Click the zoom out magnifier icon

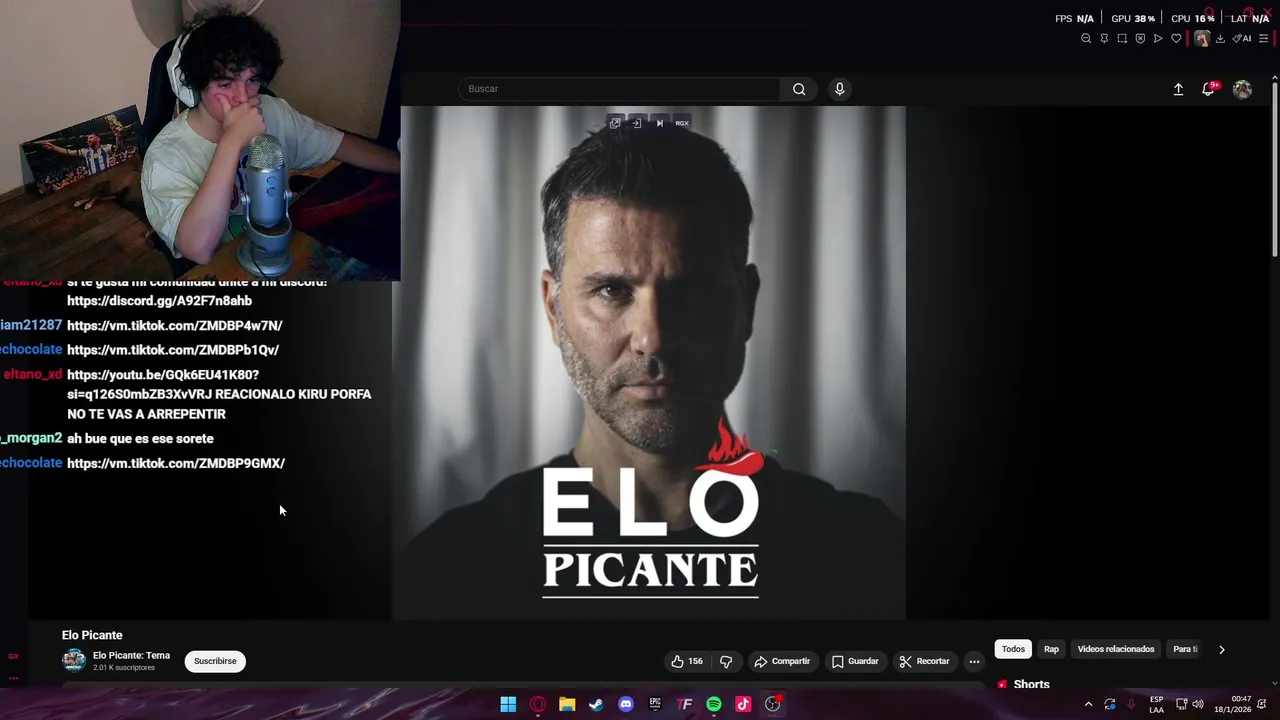(x=1086, y=38)
